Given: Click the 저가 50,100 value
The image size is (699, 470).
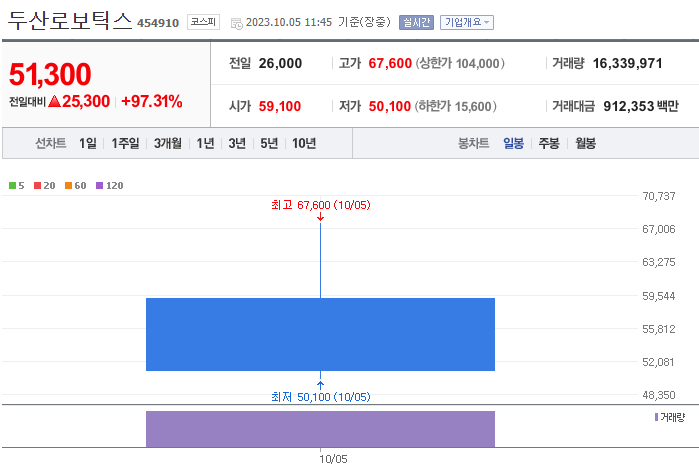Looking at the screenshot, I should [x=390, y=106].
